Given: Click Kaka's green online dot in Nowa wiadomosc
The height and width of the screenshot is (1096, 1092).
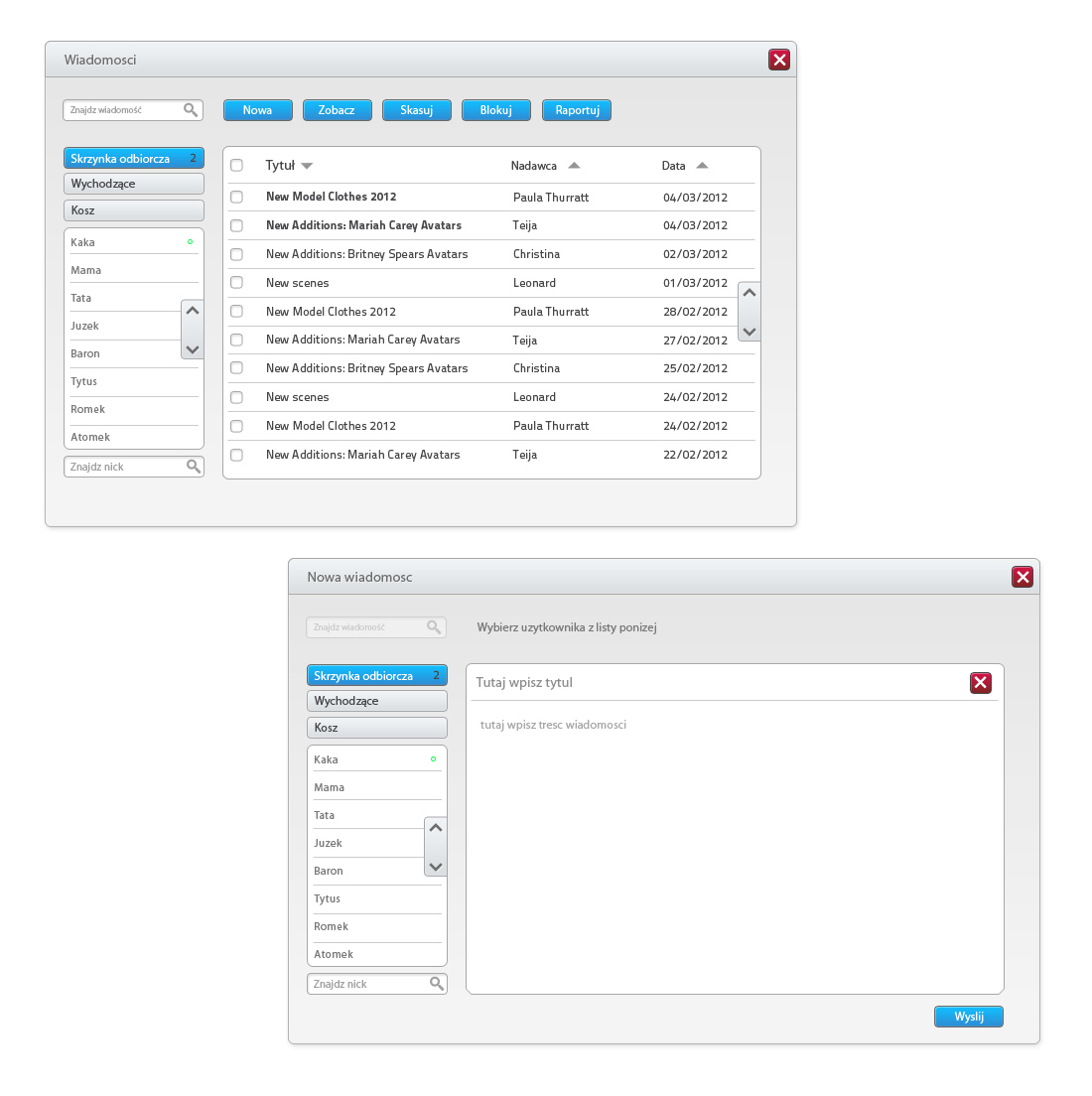Looking at the screenshot, I should [433, 759].
